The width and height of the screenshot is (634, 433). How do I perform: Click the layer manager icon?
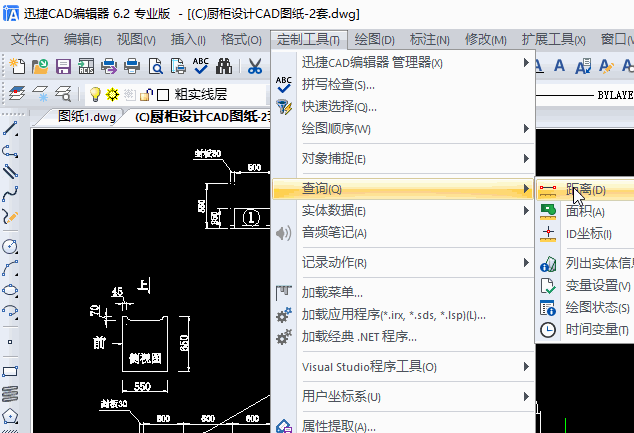coord(17,94)
